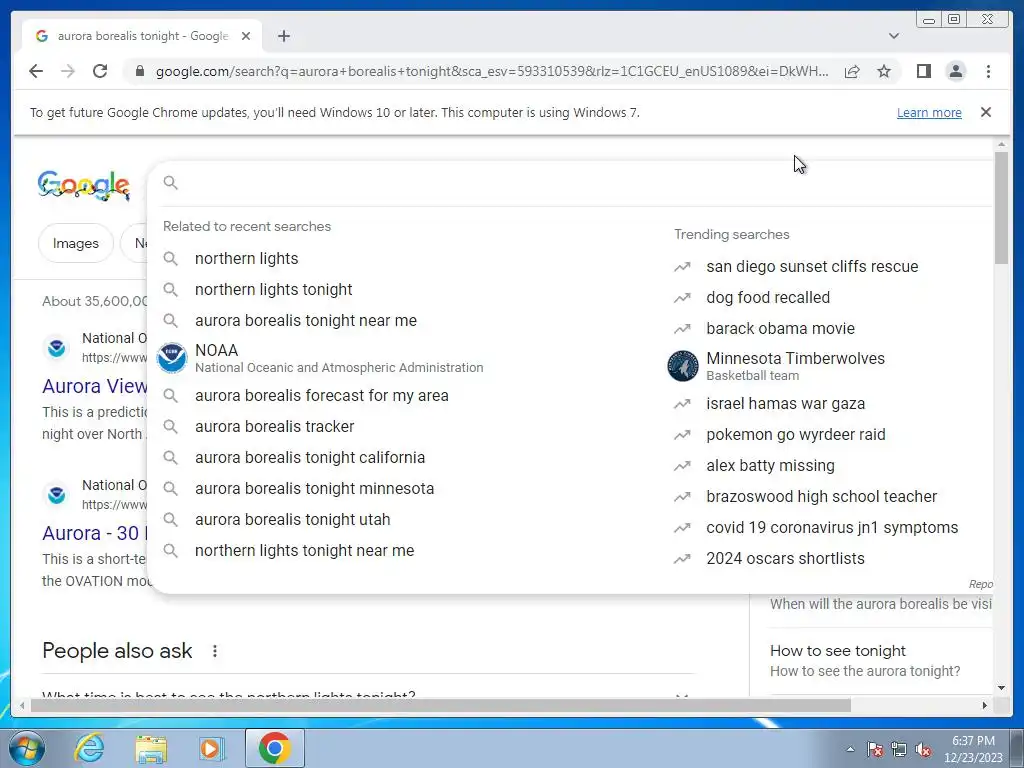Choose suggestion northern lights
Viewport: 1024px width, 768px height.
tap(246, 259)
